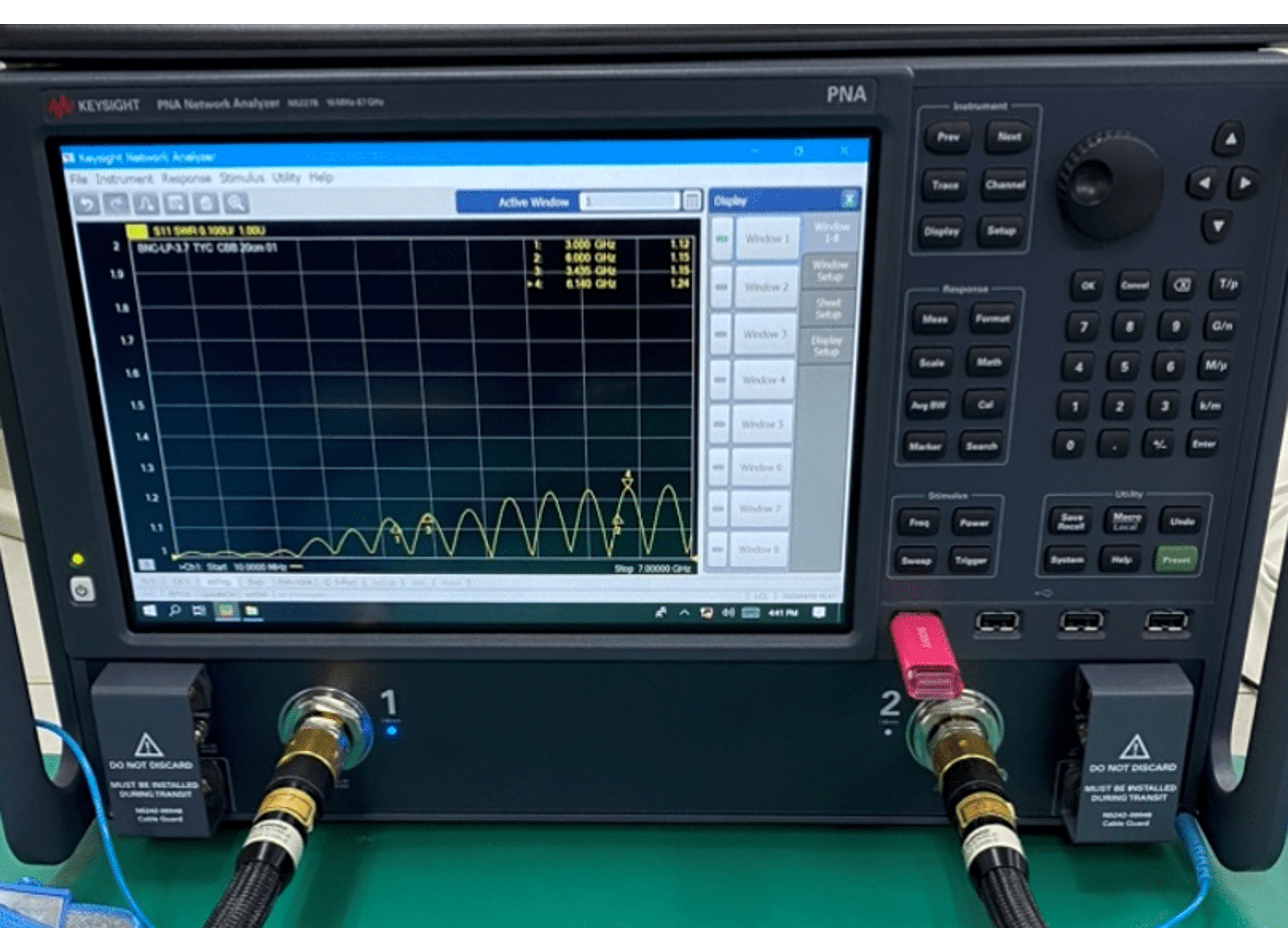Expand hidden system tray icons chevron
Screen dimensions: 1288x947
685,613
